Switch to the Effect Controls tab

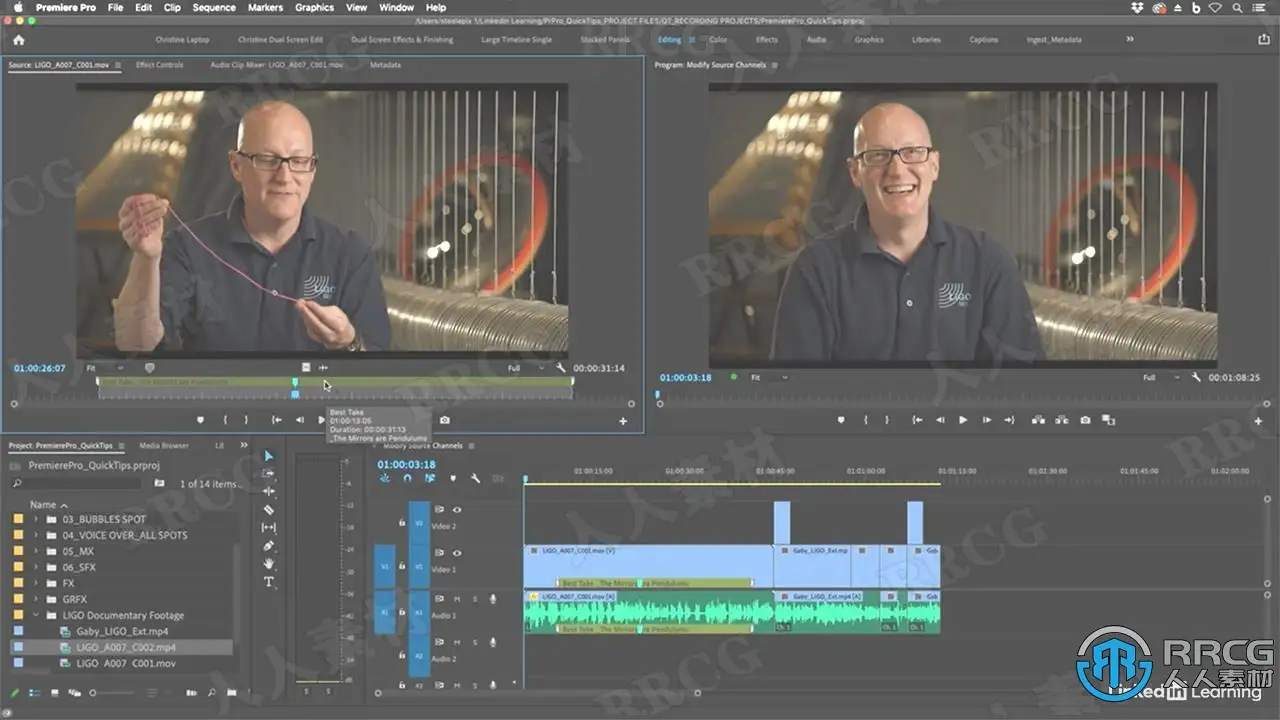[x=159, y=65]
